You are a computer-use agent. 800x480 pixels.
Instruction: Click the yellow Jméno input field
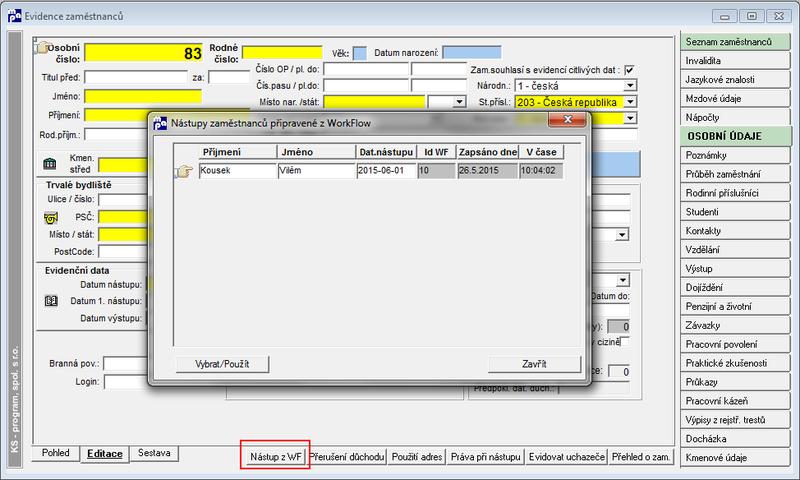coord(143,96)
